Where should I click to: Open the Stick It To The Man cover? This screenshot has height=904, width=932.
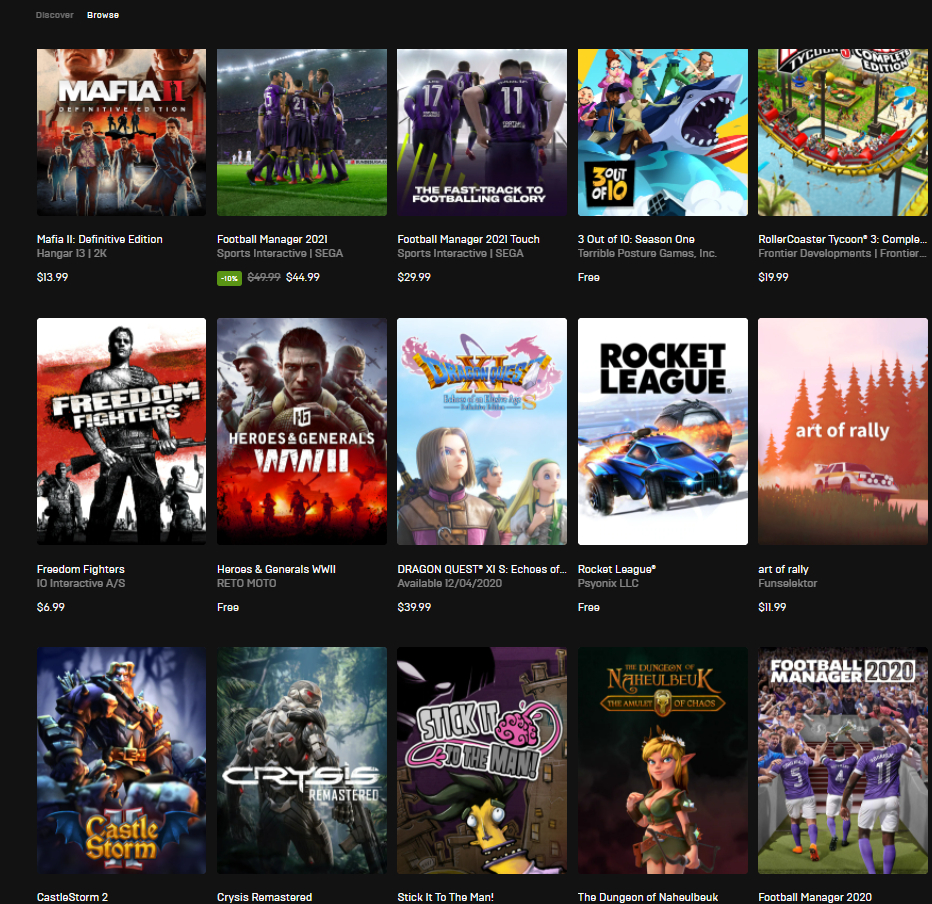(482, 760)
